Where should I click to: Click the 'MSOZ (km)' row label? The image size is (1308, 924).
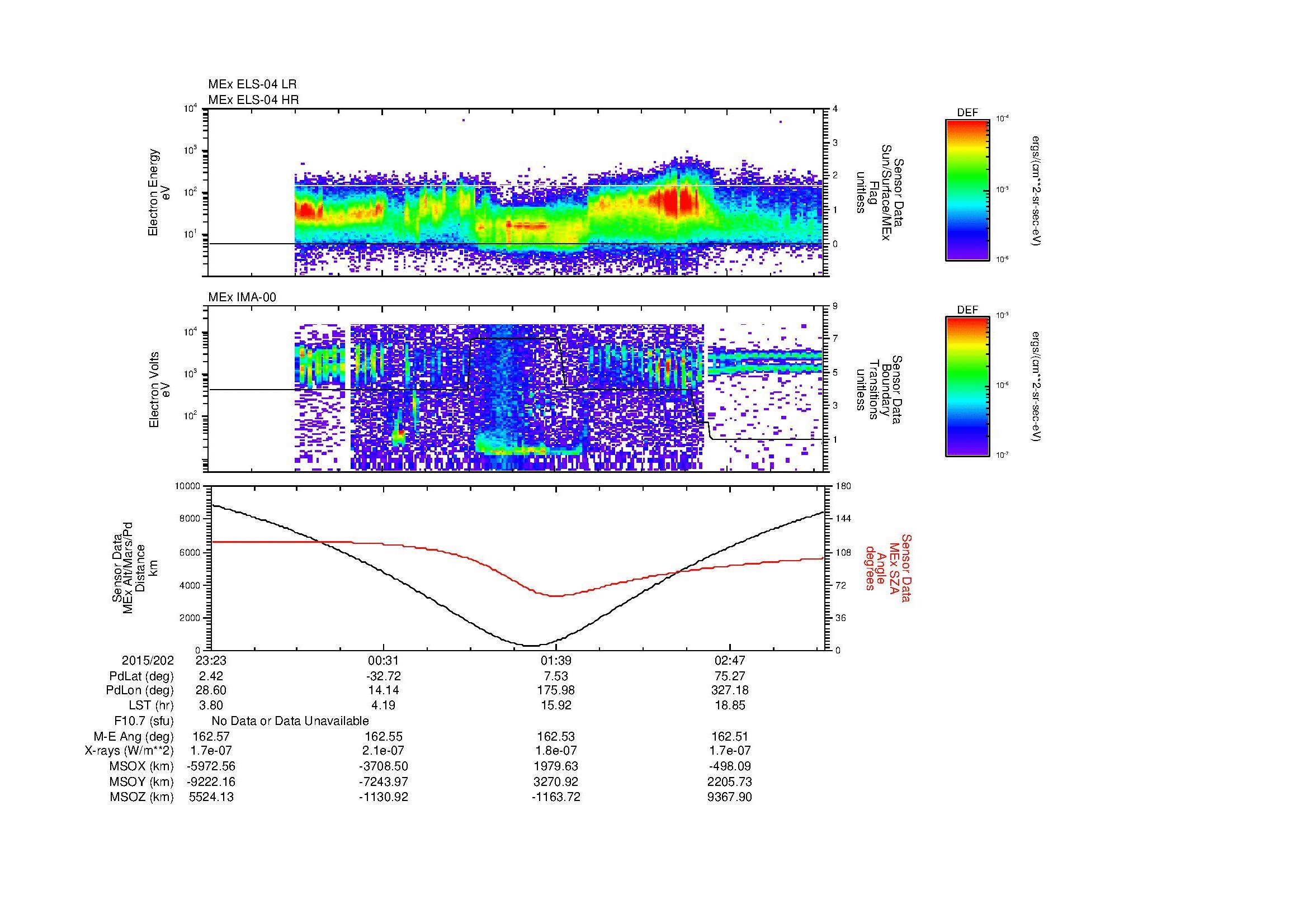[x=142, y=797]
